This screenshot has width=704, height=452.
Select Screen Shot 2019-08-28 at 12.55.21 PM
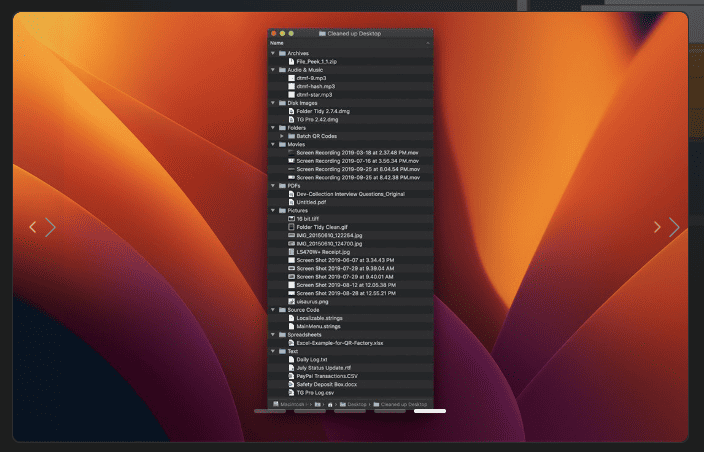coord(346,293)
